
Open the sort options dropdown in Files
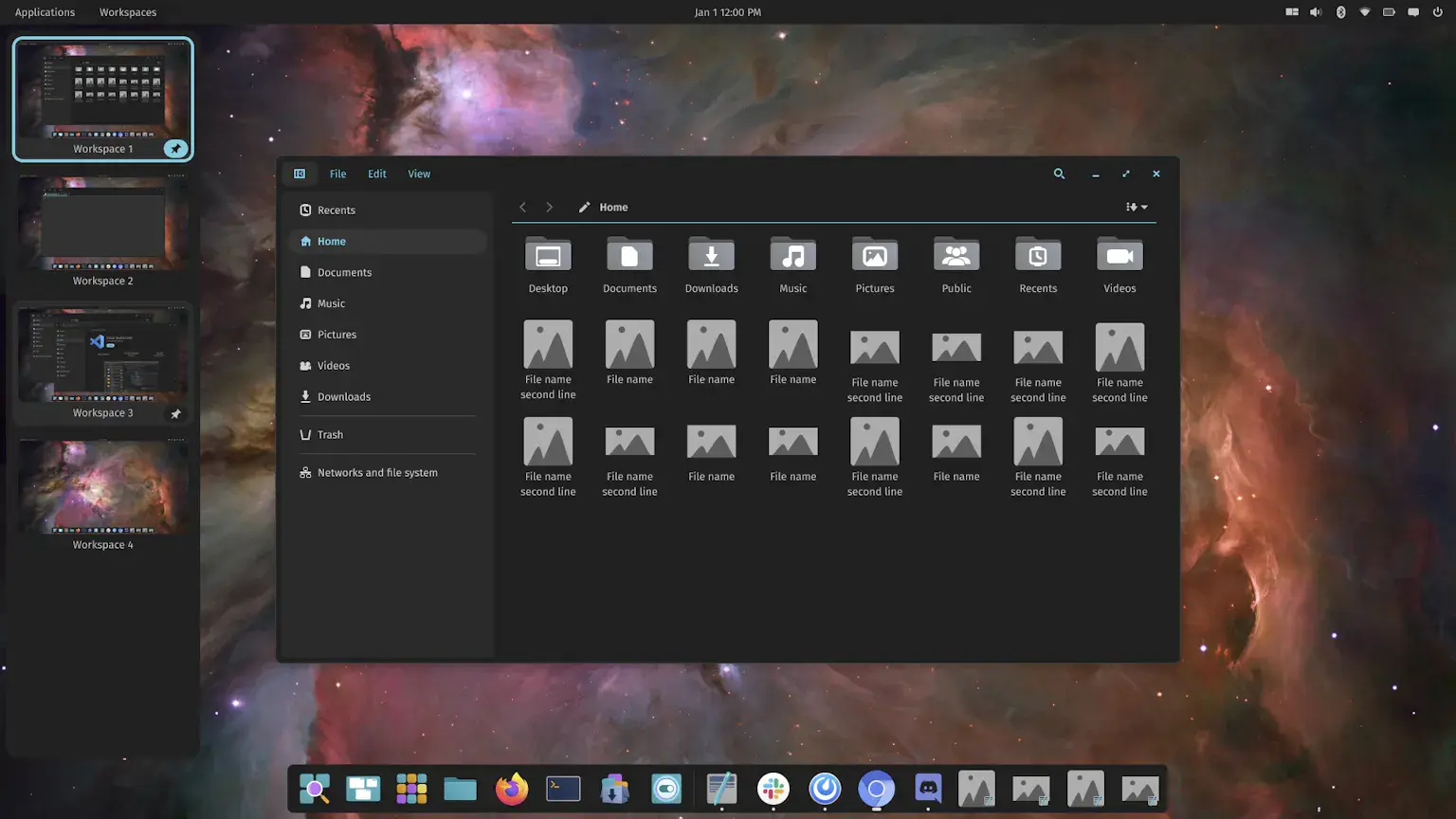pyautogui.click(x=1135, y=206)
